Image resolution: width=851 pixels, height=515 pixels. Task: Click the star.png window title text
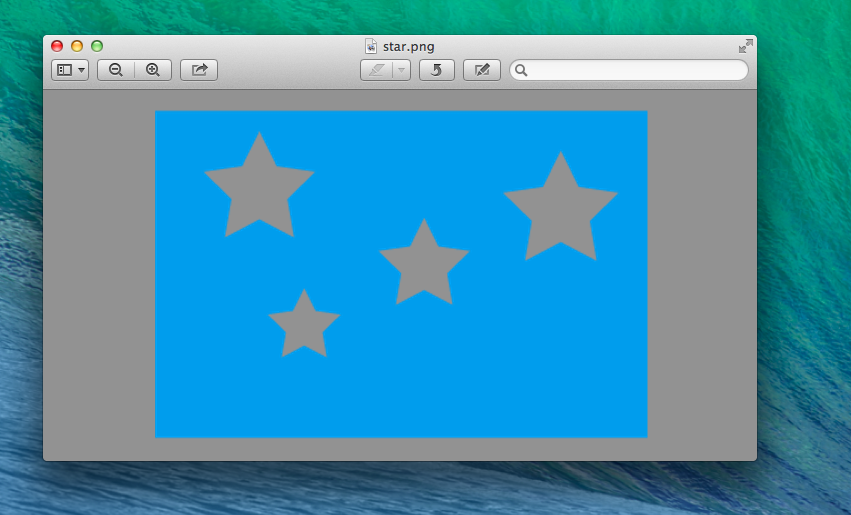coord(408,46)
